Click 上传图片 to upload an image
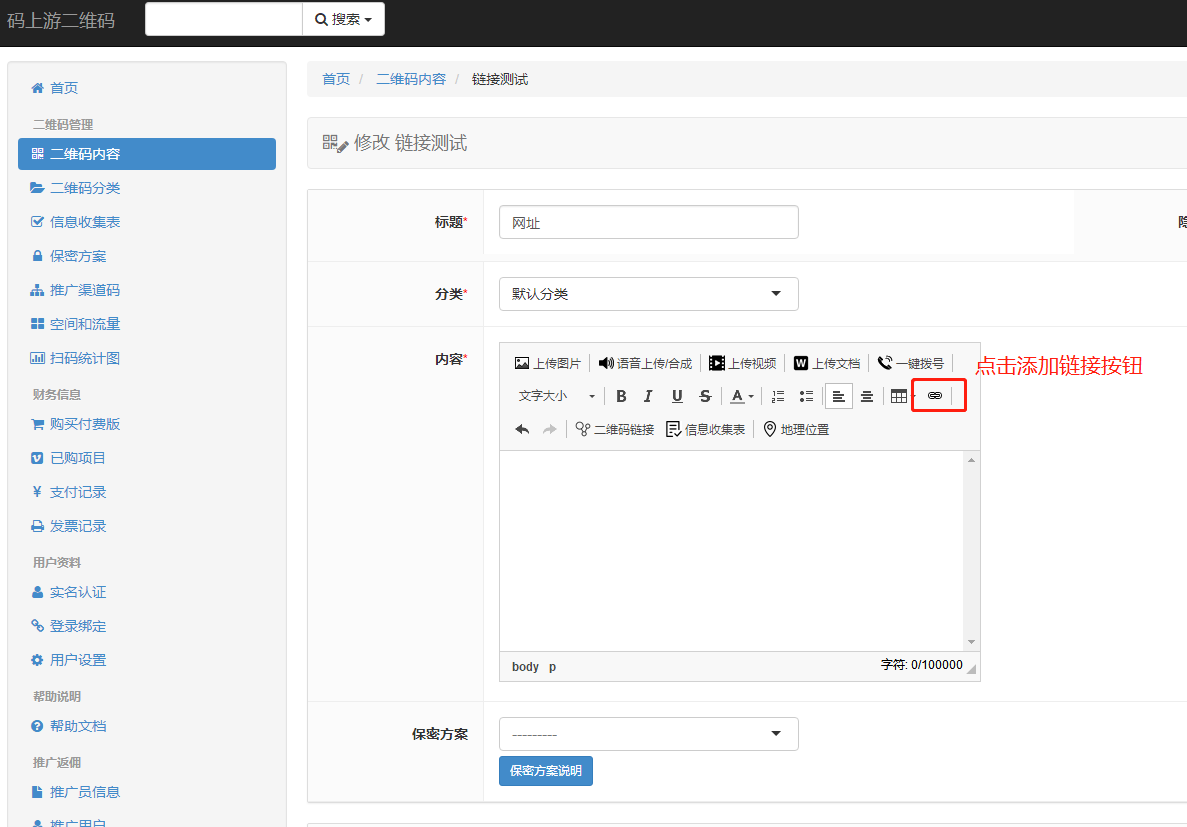The image size is (1187, 827). tap(547, 363)
